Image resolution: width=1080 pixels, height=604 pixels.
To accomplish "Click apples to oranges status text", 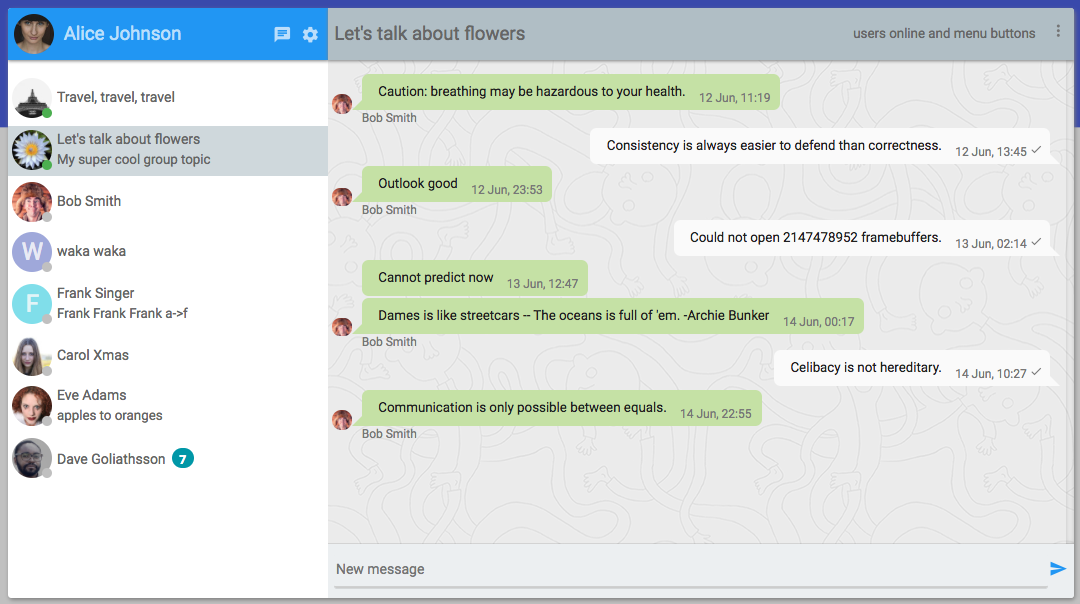I will [110, 416].
